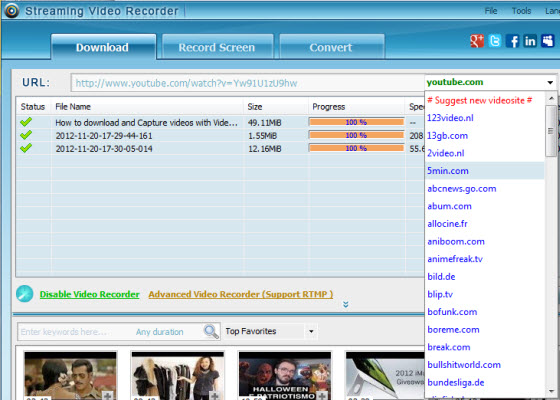Select 'How to download and Capture videos' file
This screenshot has width=560, height=400.
tap(146, 122)
